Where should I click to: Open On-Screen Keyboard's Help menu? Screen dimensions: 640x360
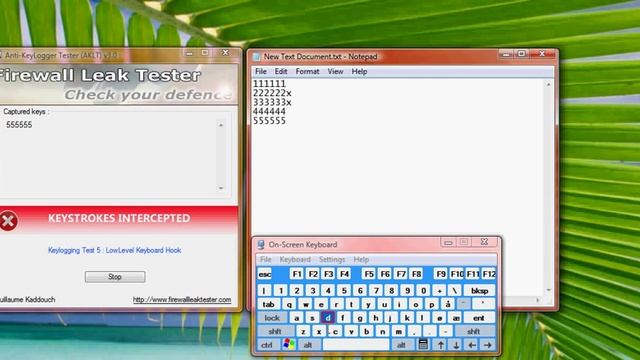coord(361,260)
